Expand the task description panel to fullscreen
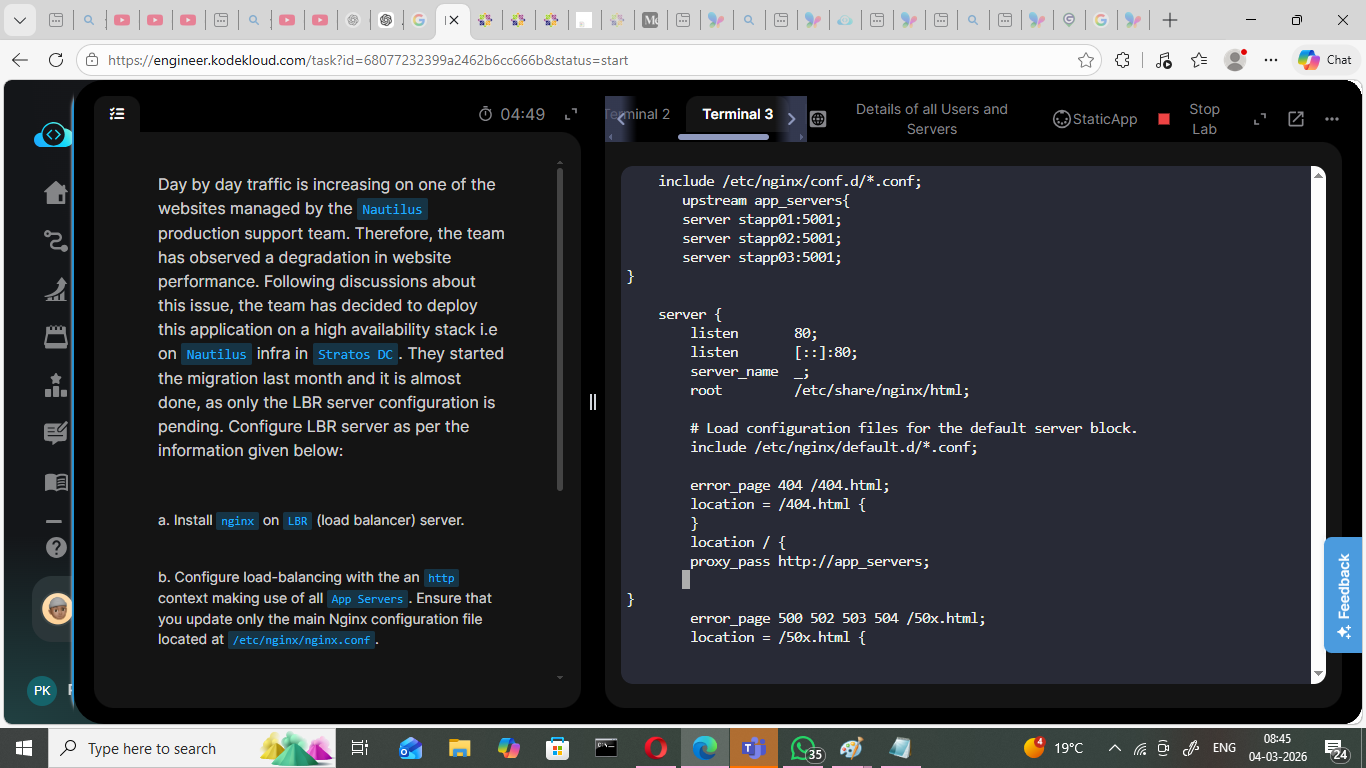 coord(571,115)
